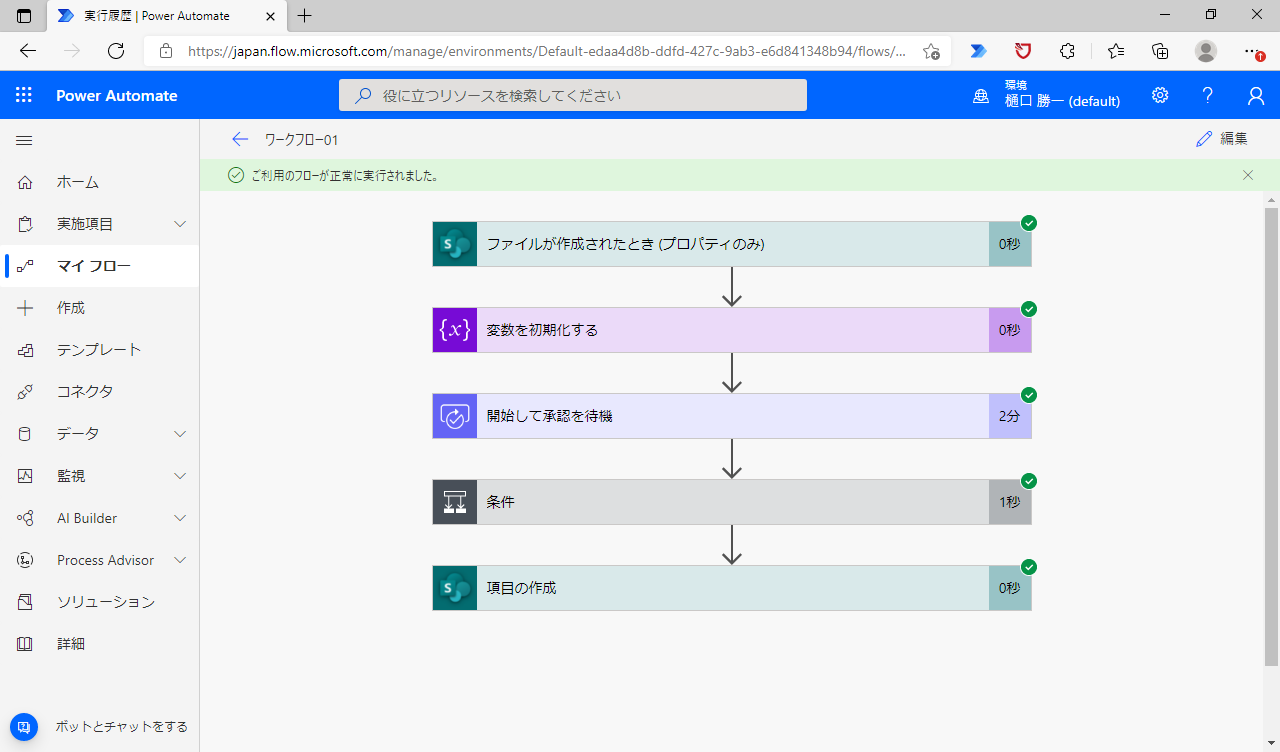
Task: Click the variable icon on 変数を初期化する
Action: coord(455,330)
